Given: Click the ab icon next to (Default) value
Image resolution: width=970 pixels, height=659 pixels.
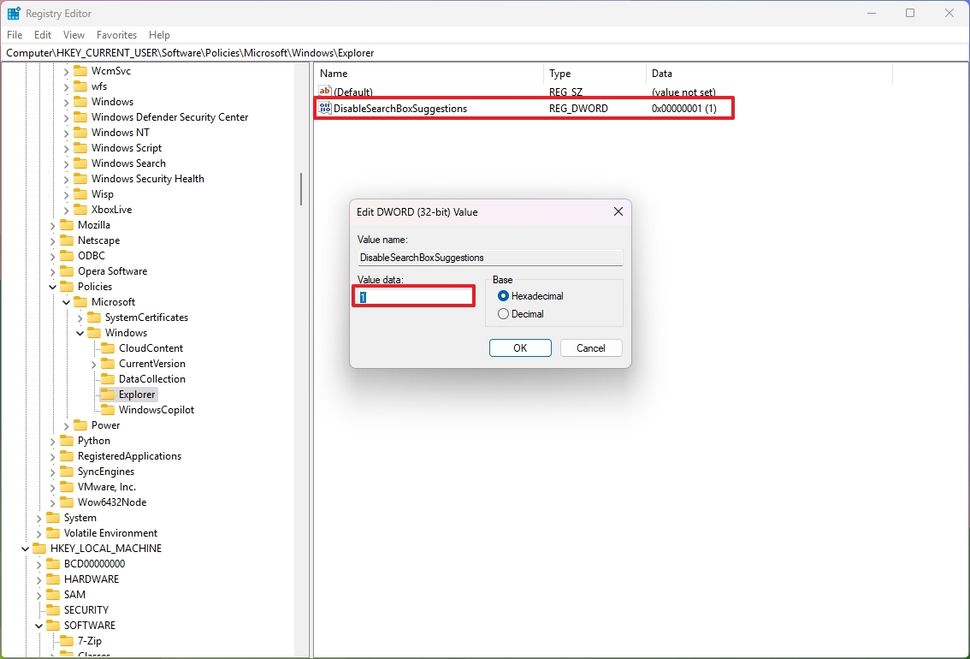Looking at the screenshot, I should coord(325,91).
